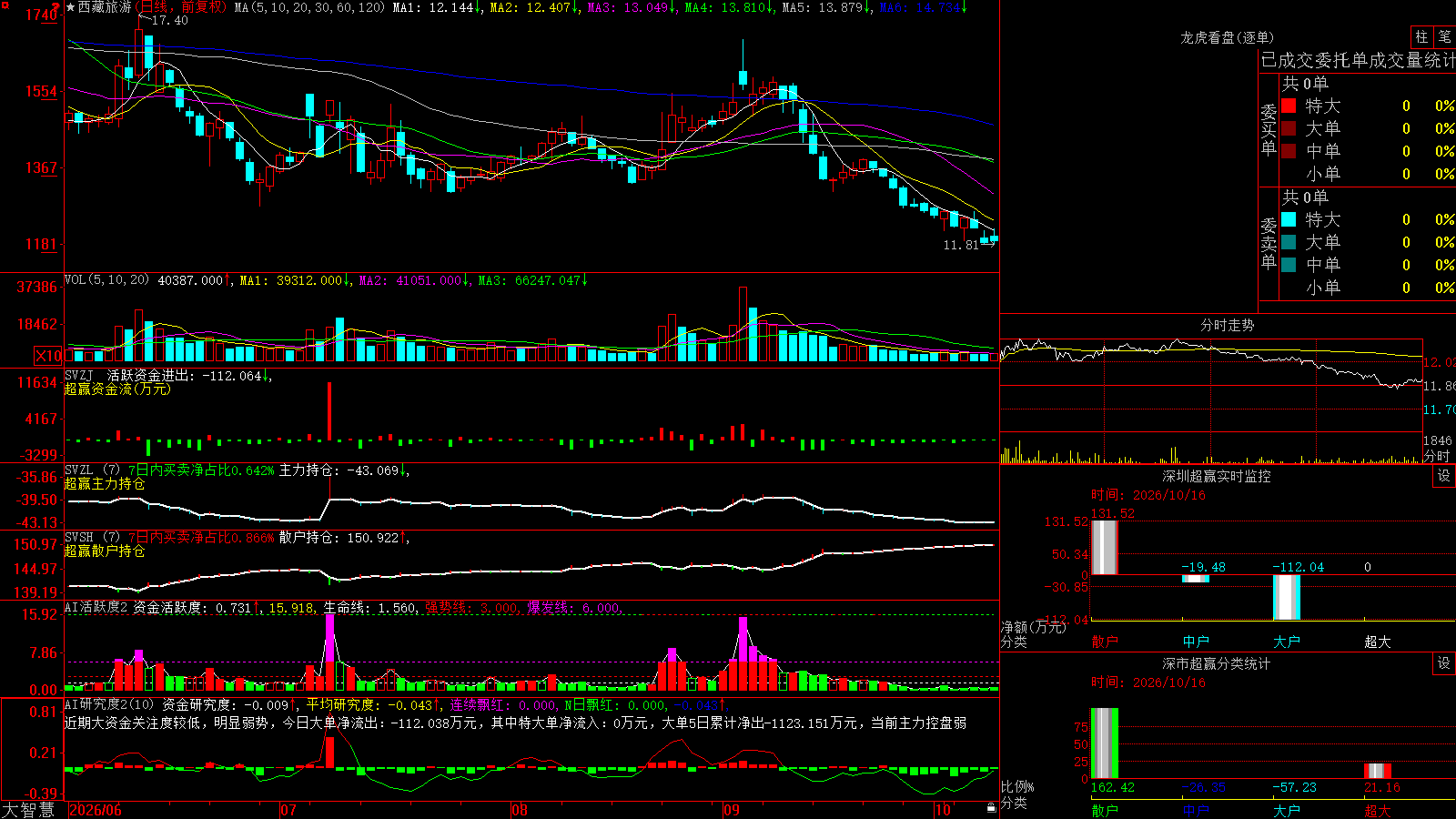The width and height of the screenshot is (1456, 819).
Task: Open 设 settings for 深圳超赢实时监控
Action: [1444, 476]
